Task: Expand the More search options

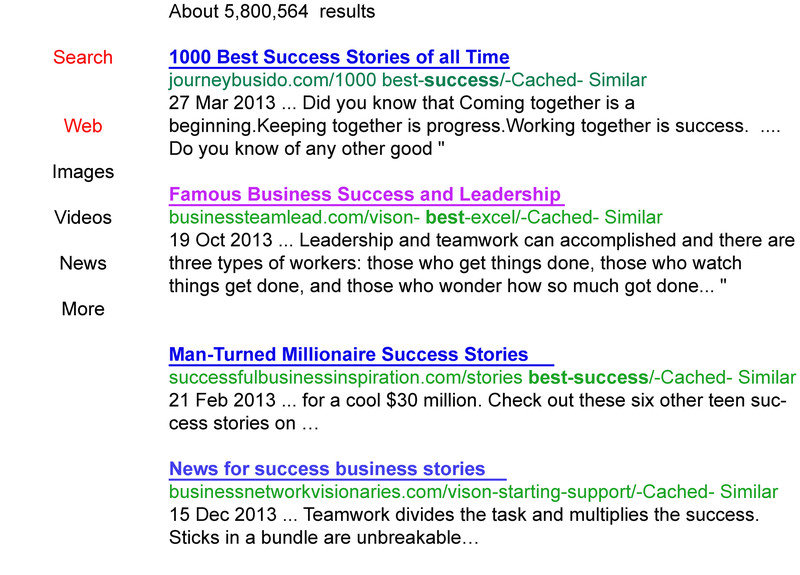Action: 83,309
